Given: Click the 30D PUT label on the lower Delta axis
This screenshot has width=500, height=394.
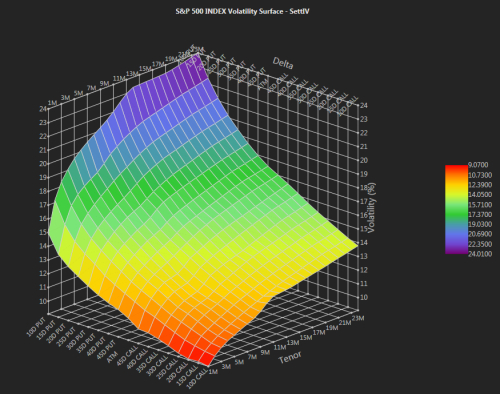Looking at the screenshot, I should click(76, 341).
